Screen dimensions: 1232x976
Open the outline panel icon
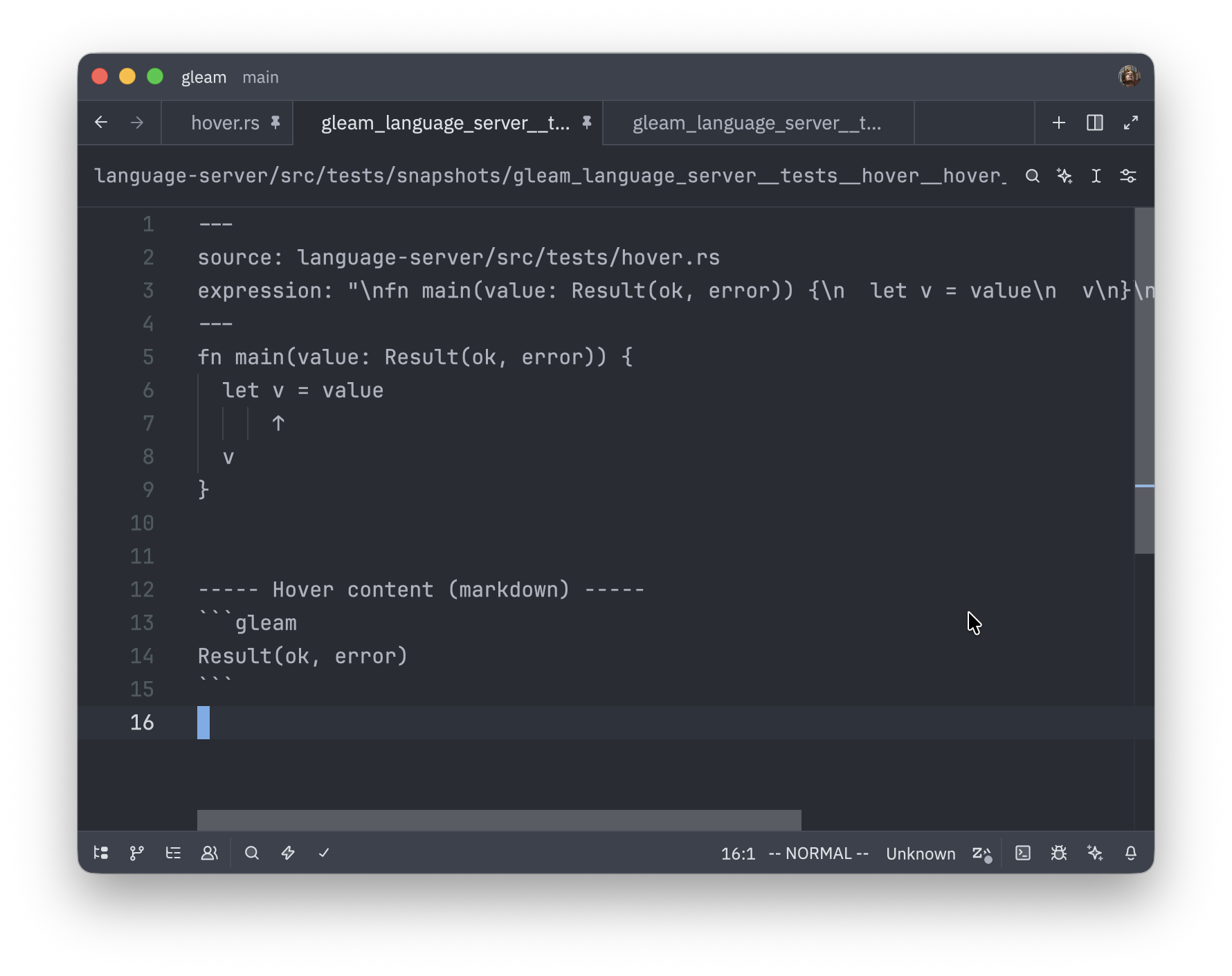[x=173, y=853]
